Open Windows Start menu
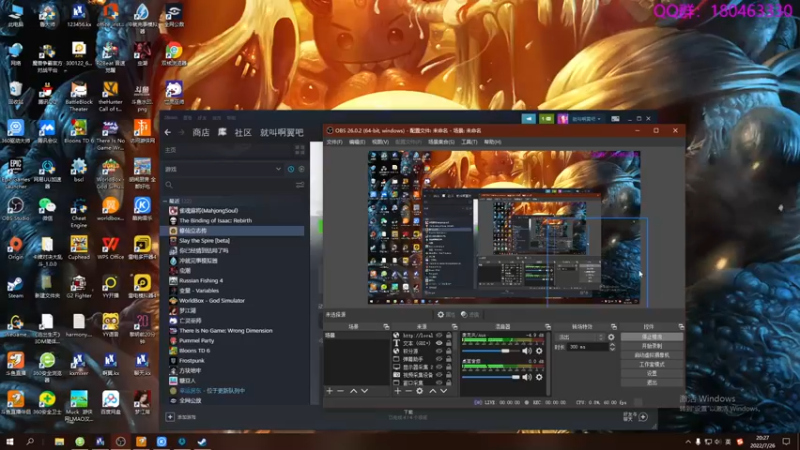800x450 pixels. click(x=9, y=441)
